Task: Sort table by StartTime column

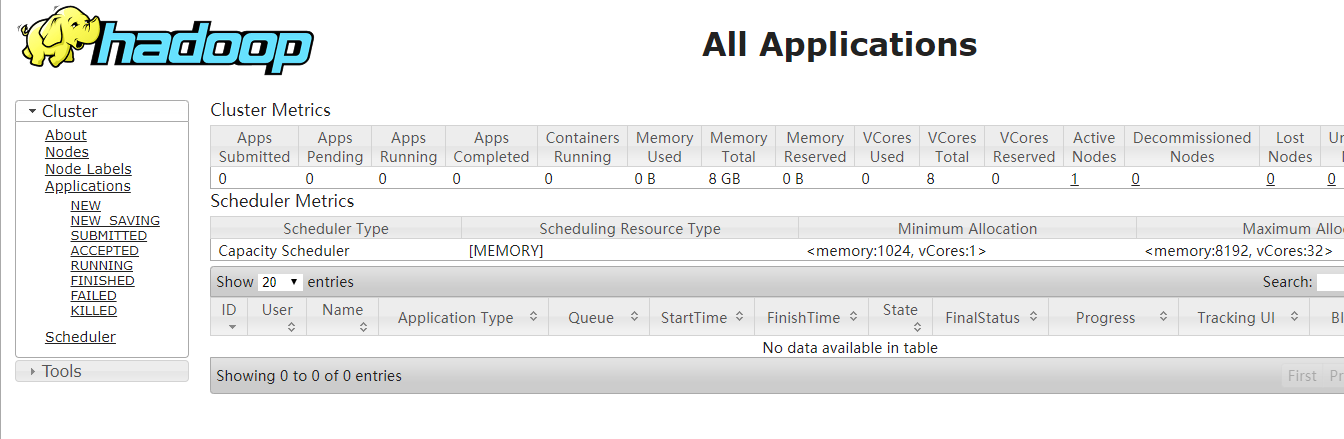Action: [701, 317]
